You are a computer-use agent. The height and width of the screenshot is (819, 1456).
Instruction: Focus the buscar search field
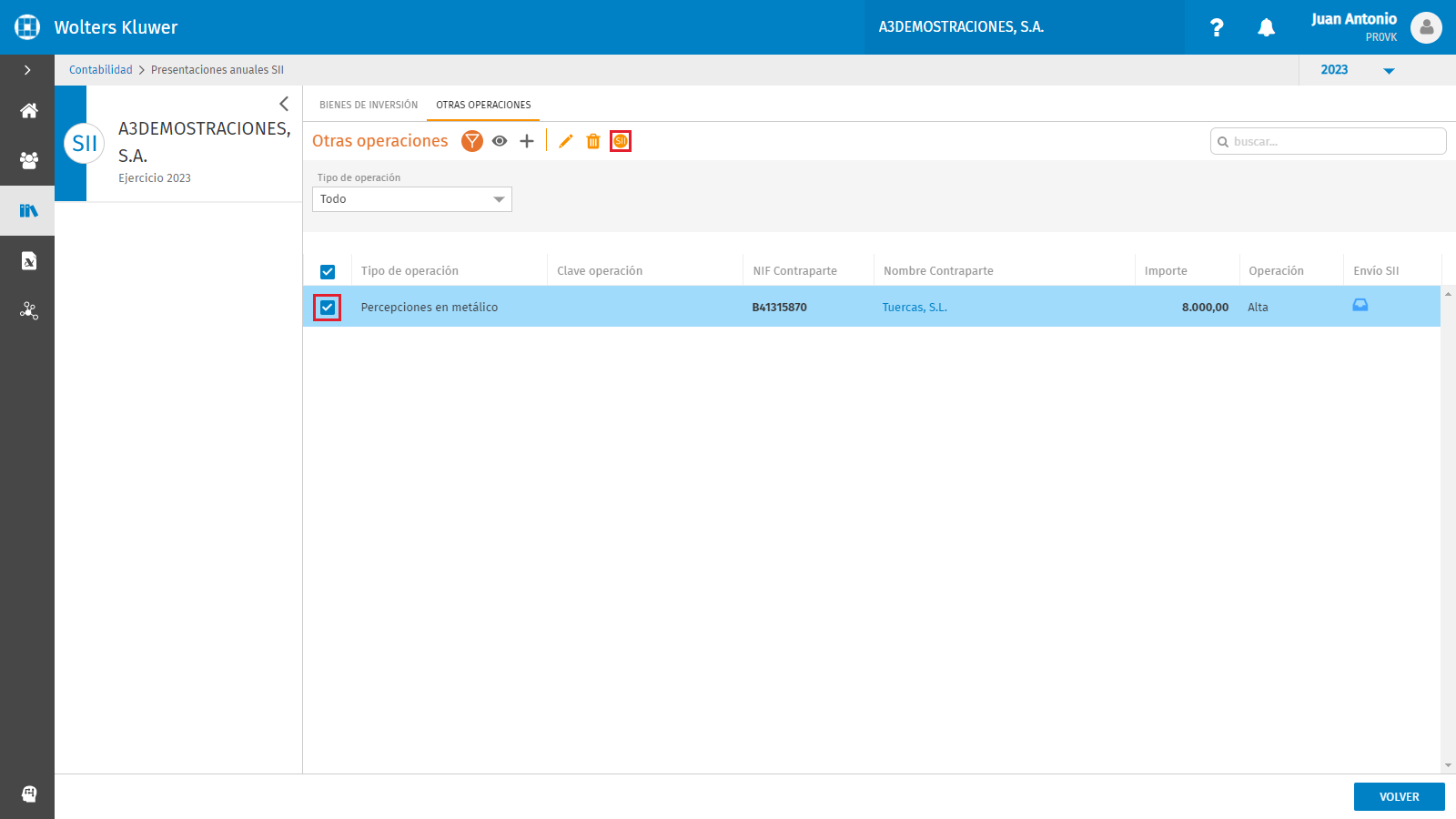tap(1329, 141)
